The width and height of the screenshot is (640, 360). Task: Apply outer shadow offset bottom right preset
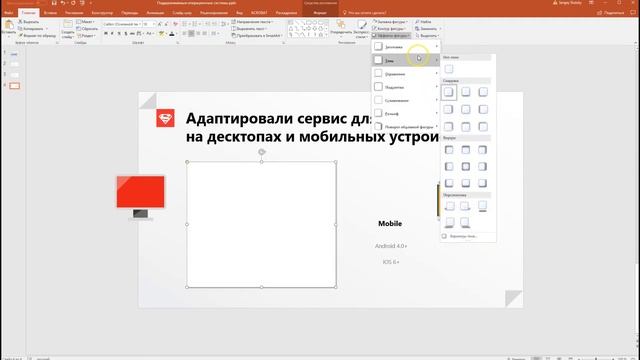click(x=449, y=92)
